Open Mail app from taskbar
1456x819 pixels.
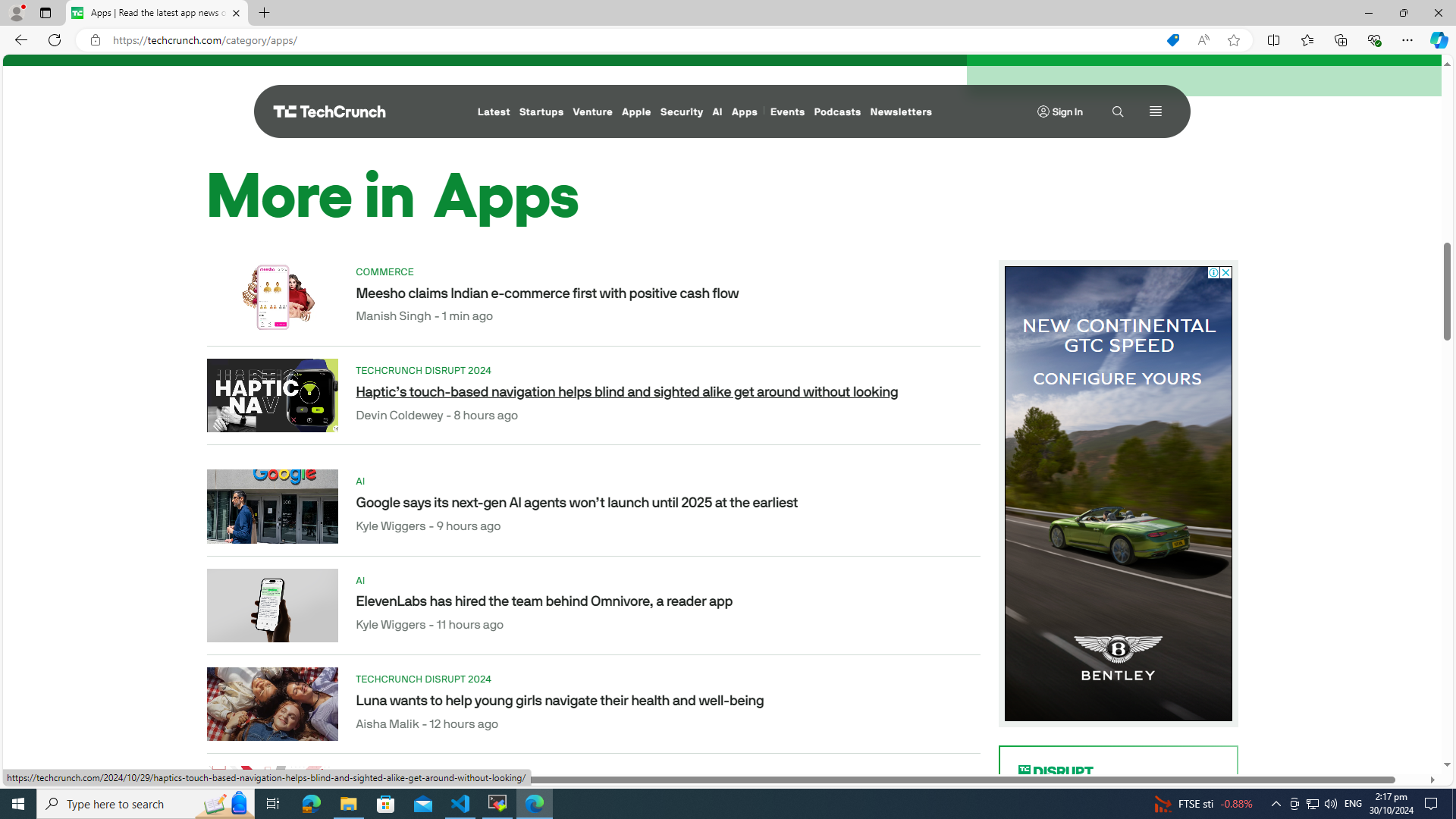click(423, 804)
